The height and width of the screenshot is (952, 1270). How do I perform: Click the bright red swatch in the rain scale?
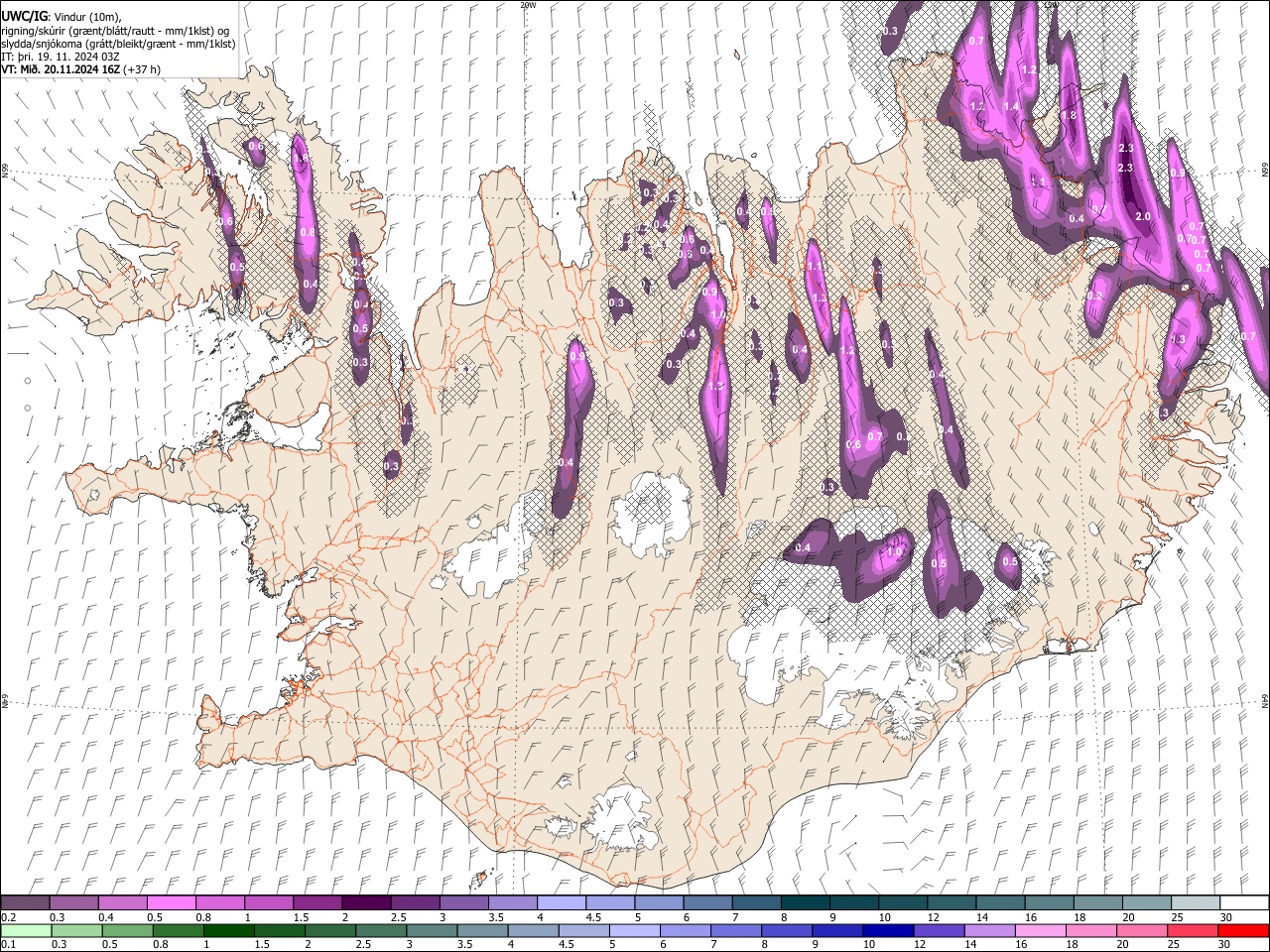1242,931
